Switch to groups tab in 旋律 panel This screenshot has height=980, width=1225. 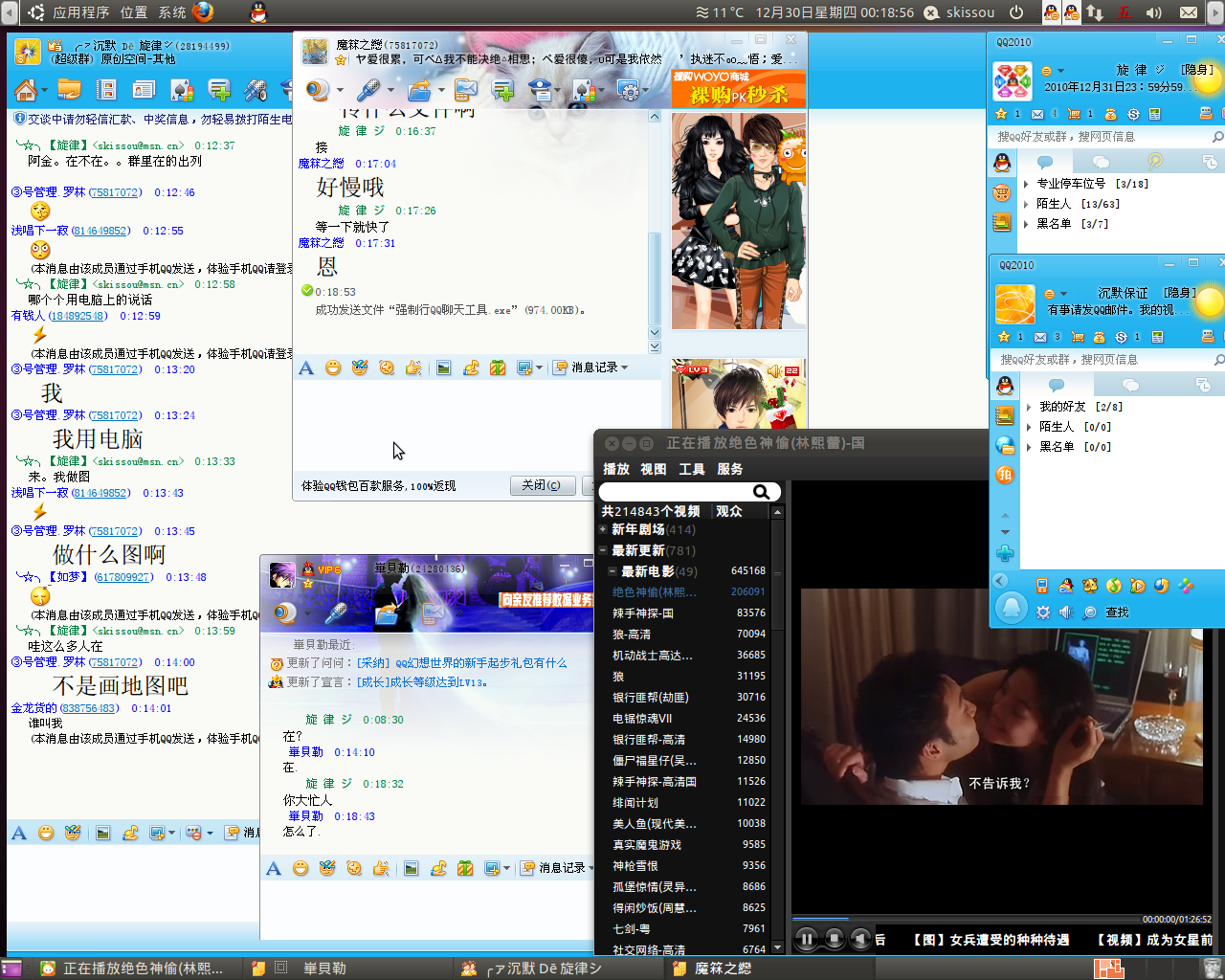pos(1101,162)
